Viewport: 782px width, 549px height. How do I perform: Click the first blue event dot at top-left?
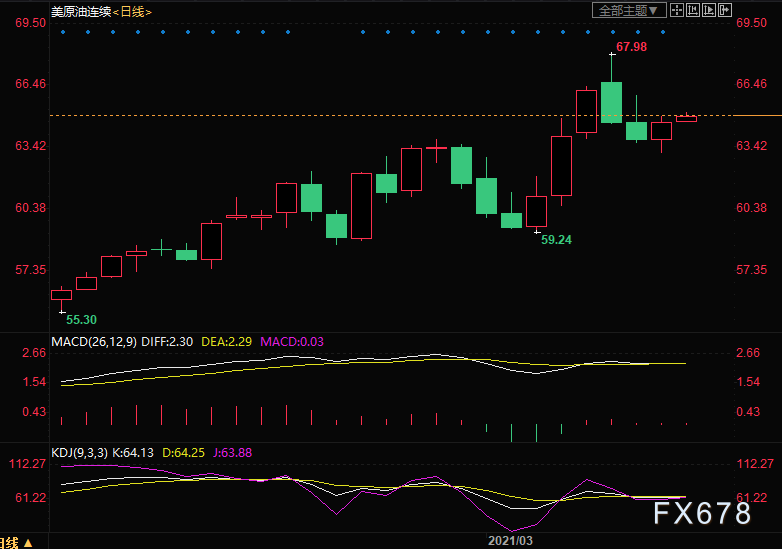coord(62,32)
